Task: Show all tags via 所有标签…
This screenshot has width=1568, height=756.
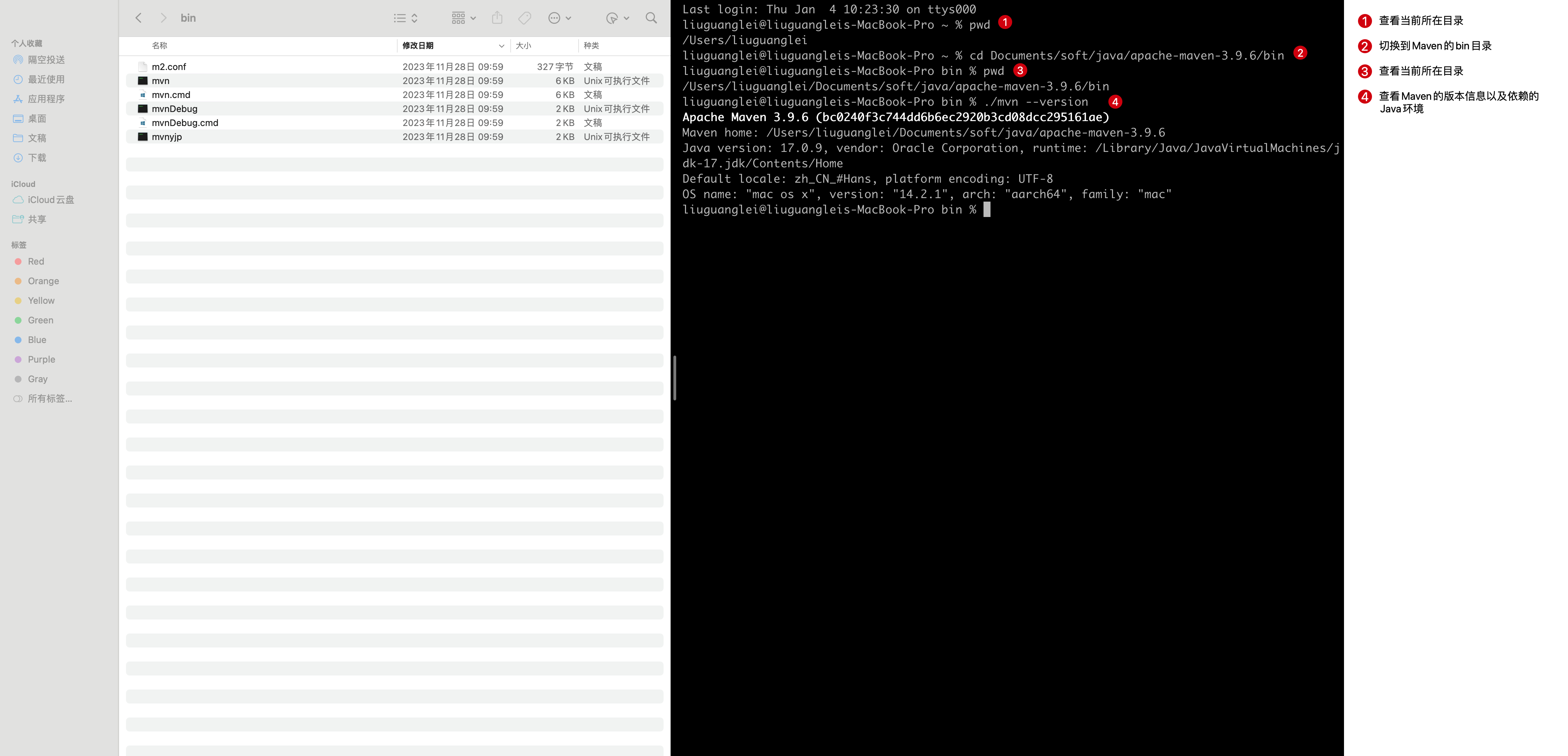Action: tap(43, 399)
